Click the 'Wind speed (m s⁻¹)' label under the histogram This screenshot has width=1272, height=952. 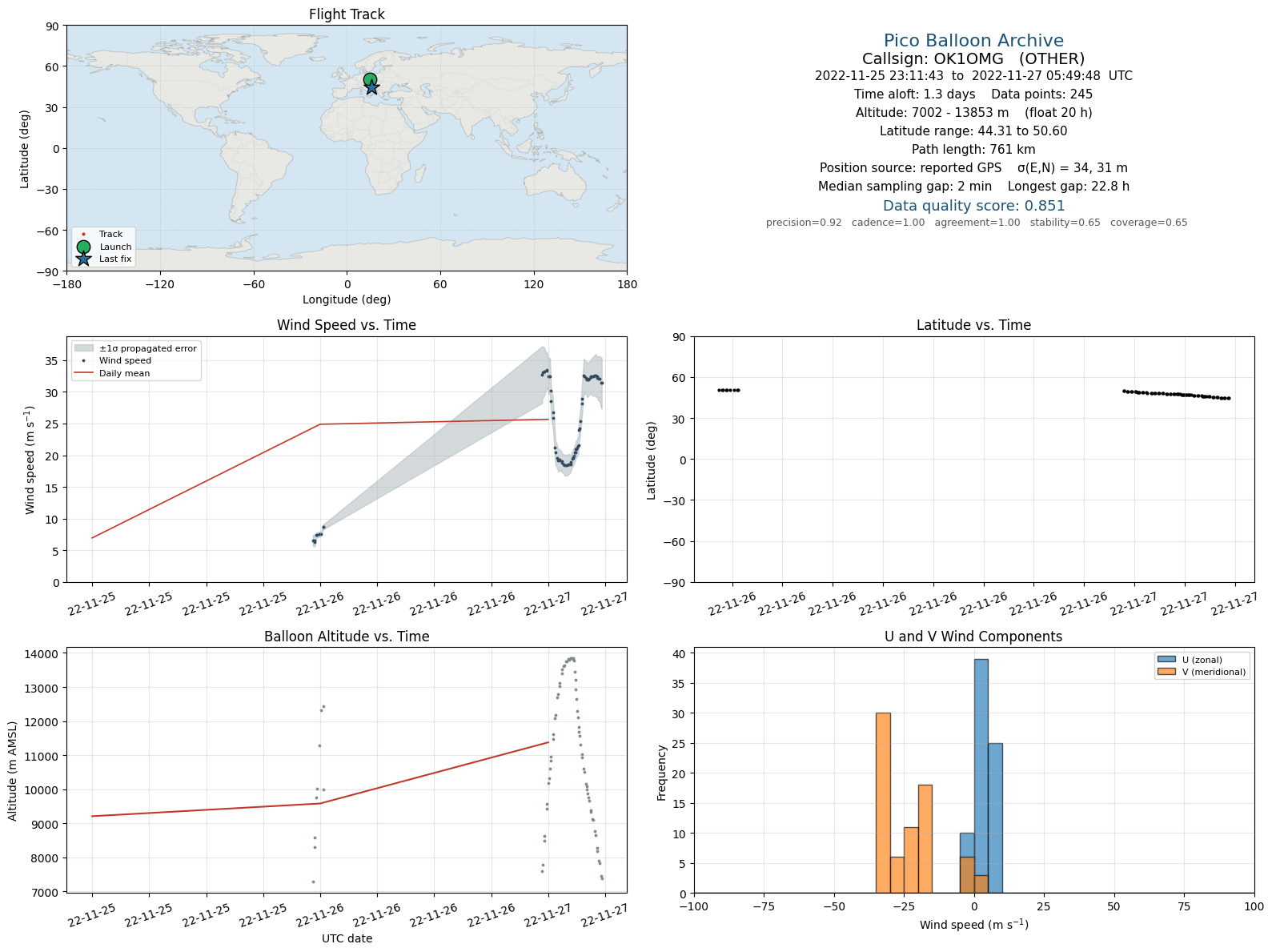973,925
